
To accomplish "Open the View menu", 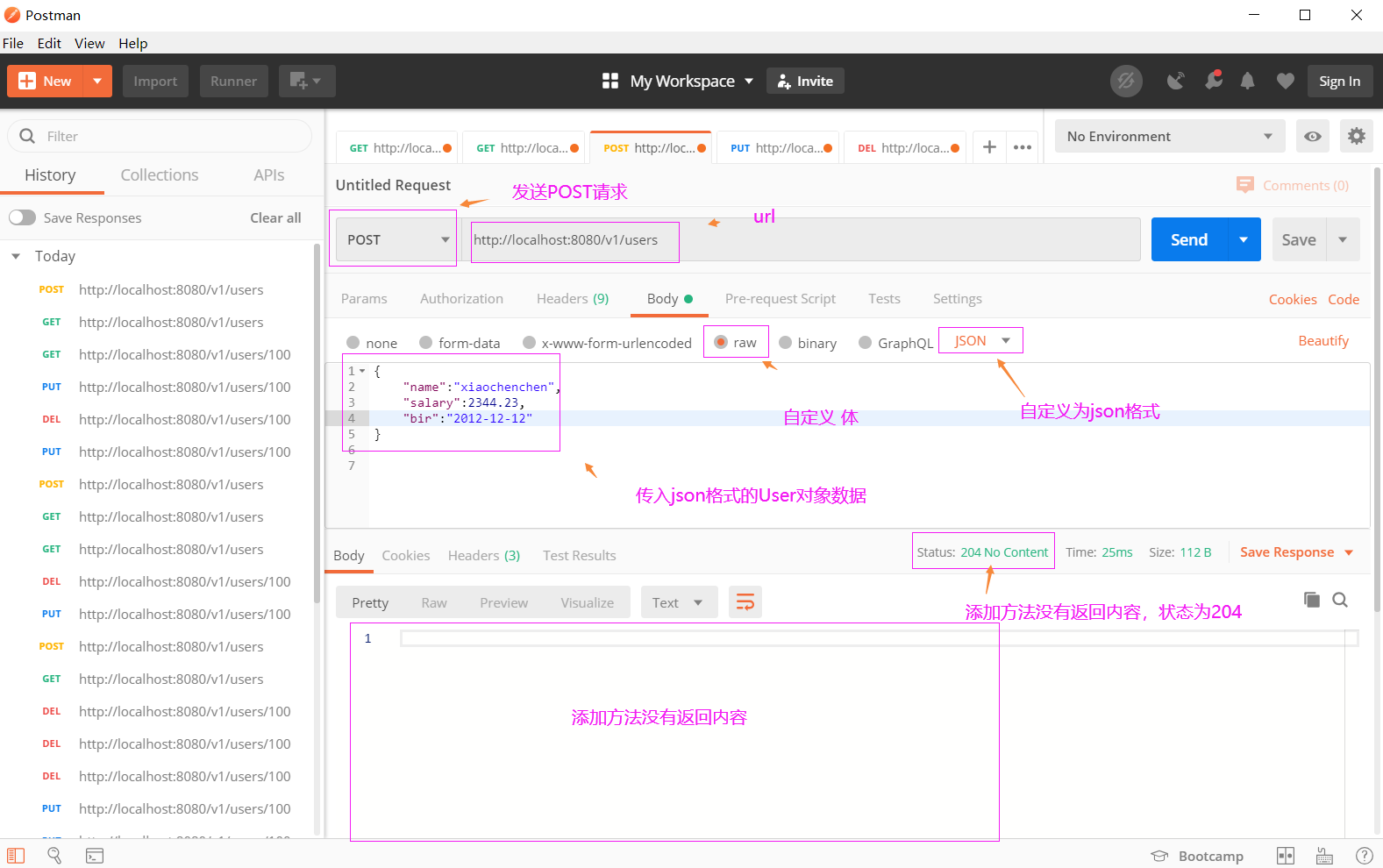I will click(89, 43).
